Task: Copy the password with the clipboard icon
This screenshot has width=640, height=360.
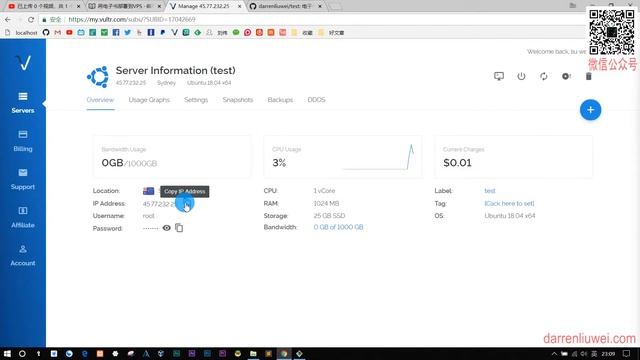Action: [179, 228]
